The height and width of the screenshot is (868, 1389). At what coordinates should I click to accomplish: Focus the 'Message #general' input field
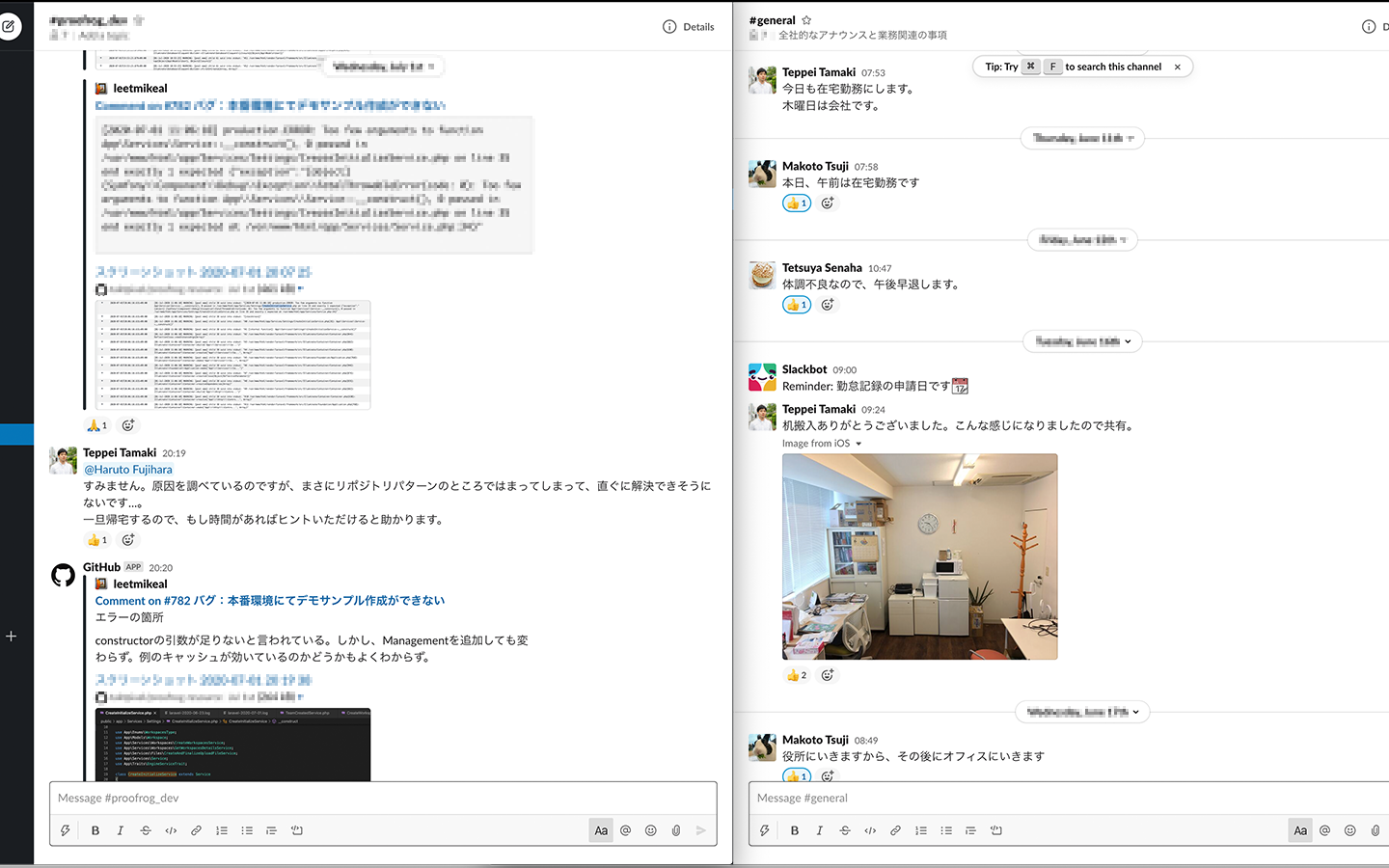pyautogui.click(x=1069, y=799)
